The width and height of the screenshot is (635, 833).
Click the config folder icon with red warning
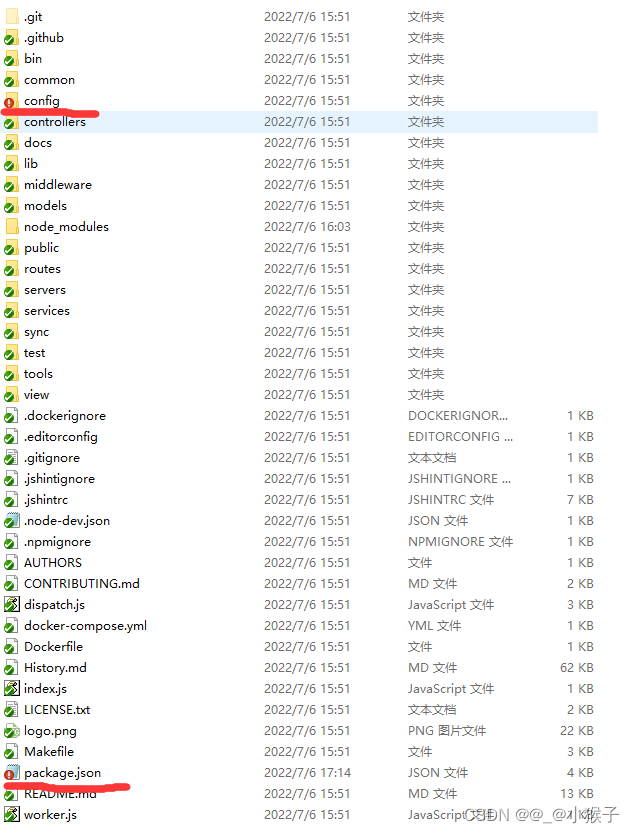[x=12, y=101]
